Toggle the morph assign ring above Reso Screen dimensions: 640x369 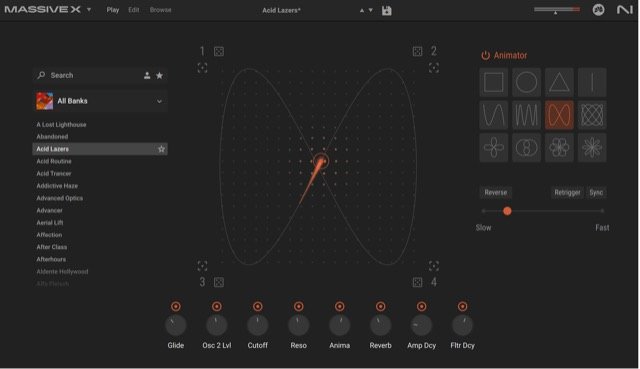tap(298, 307)
